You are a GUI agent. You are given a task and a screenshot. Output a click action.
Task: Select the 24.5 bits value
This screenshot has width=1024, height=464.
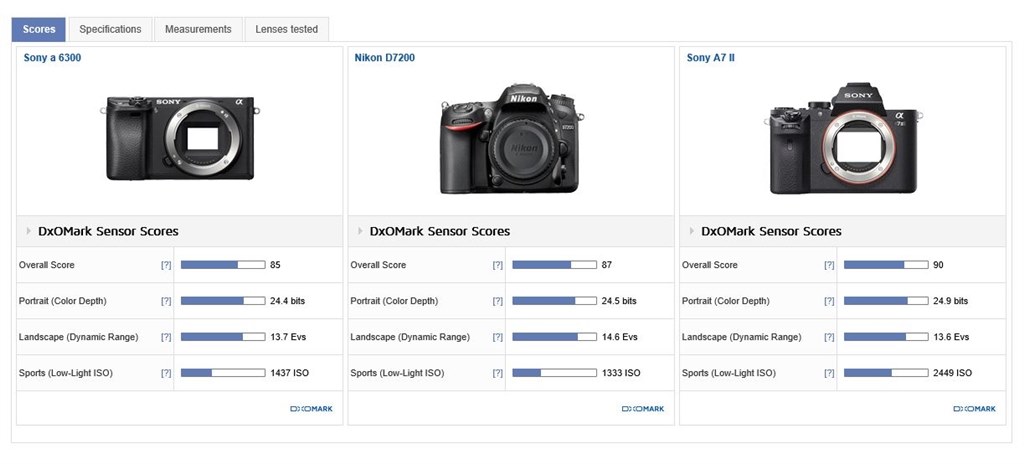[x=619, y=301]
